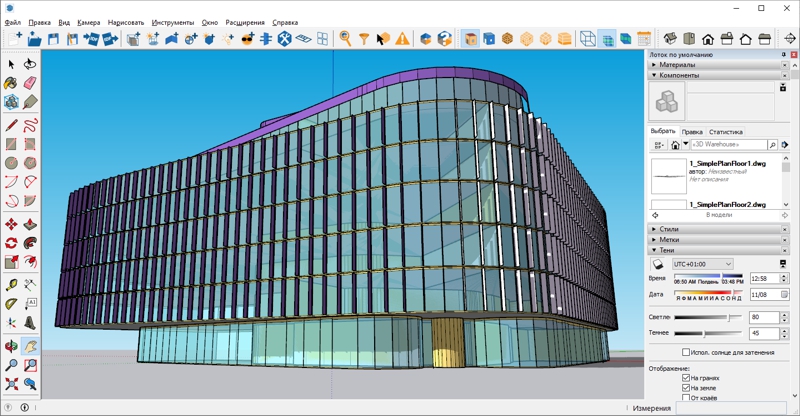
Task: Switch to Wireframe style
Action: tap(588, 39)
